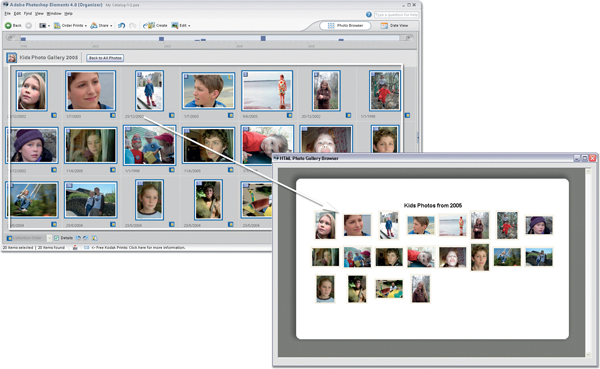Click the Kids Photo Gallery 2005 collection icon
Screen dimensions: 600x369
point(11,58)
